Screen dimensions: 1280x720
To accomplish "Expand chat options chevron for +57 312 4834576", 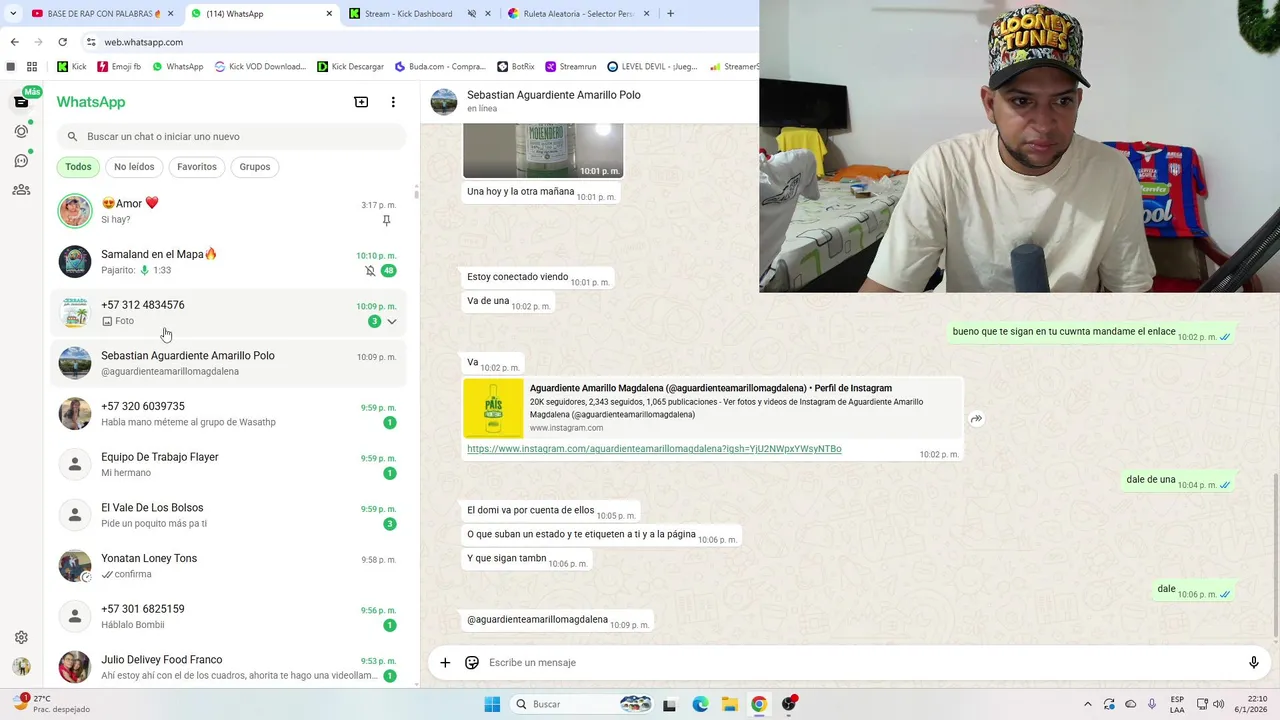I will point(392,321).
